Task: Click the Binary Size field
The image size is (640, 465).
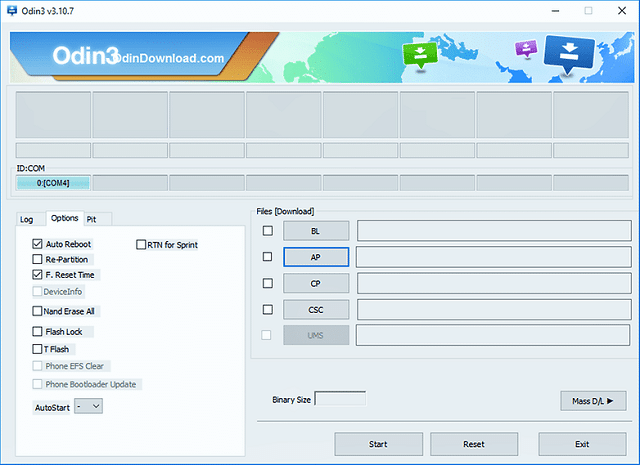Action: [x=340, y=399]
